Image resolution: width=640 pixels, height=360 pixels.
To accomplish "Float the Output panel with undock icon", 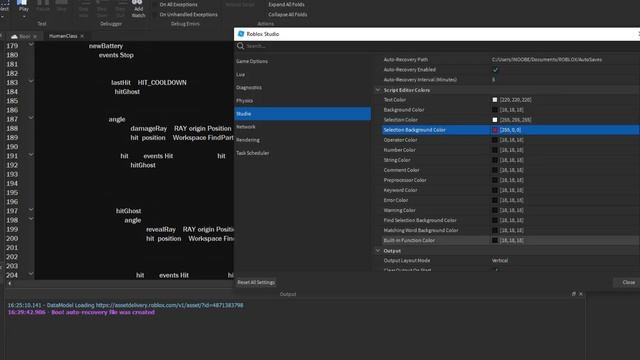I will [x=573, y=294].
